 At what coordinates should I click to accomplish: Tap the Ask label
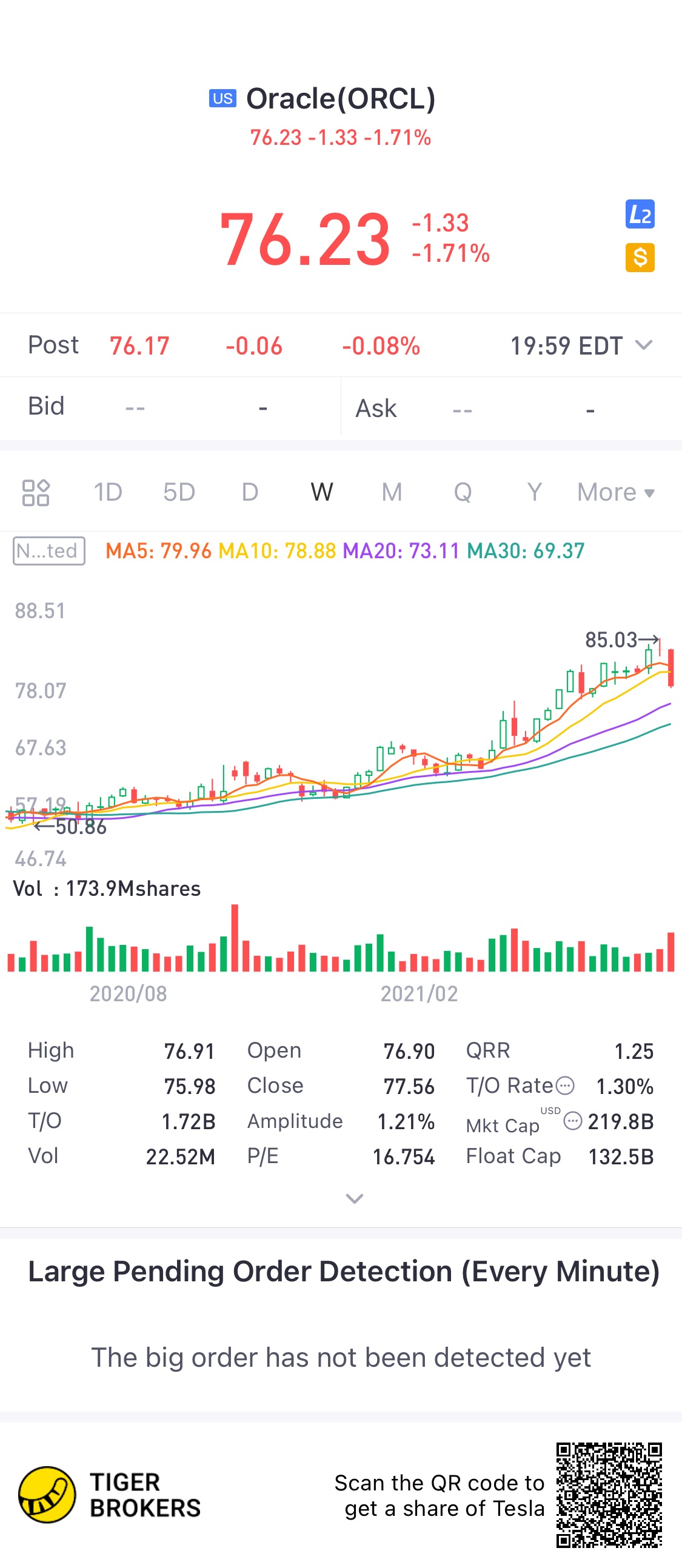click(x=376, y=409)
